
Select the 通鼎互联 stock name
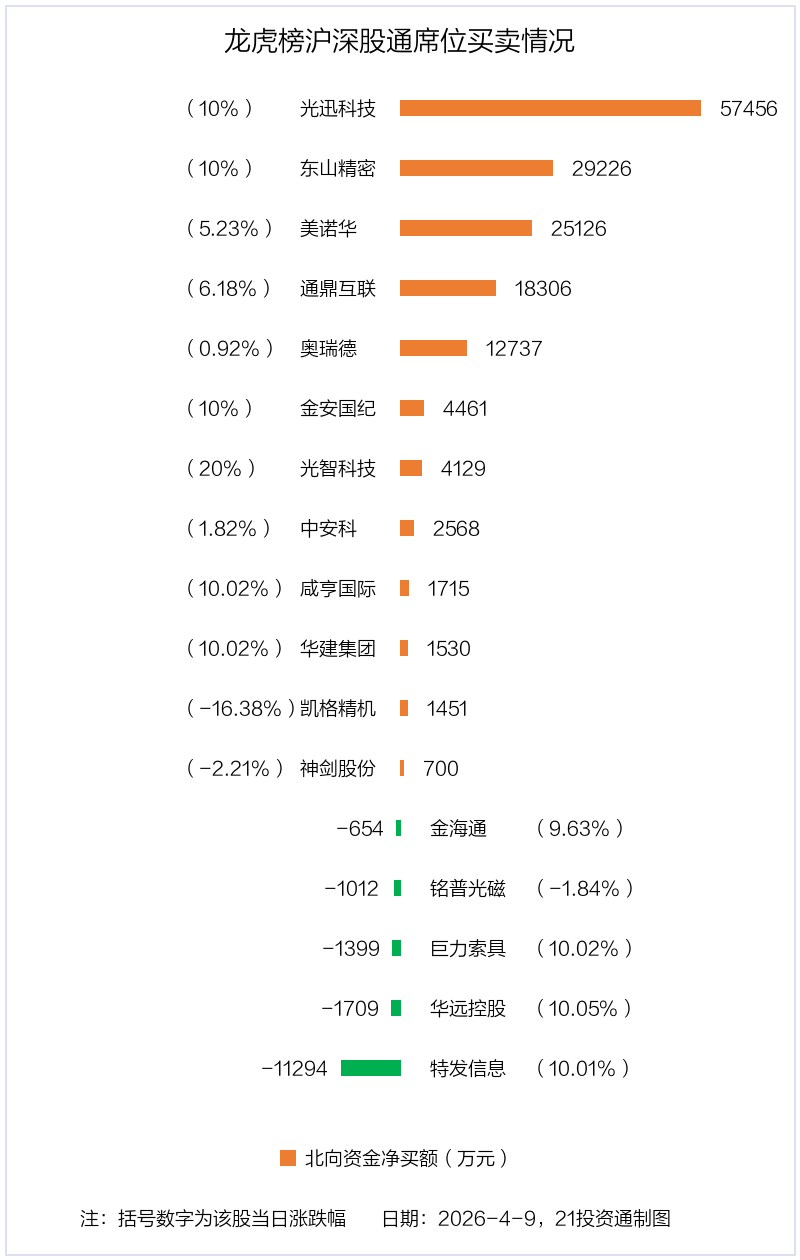pos(338,288)
